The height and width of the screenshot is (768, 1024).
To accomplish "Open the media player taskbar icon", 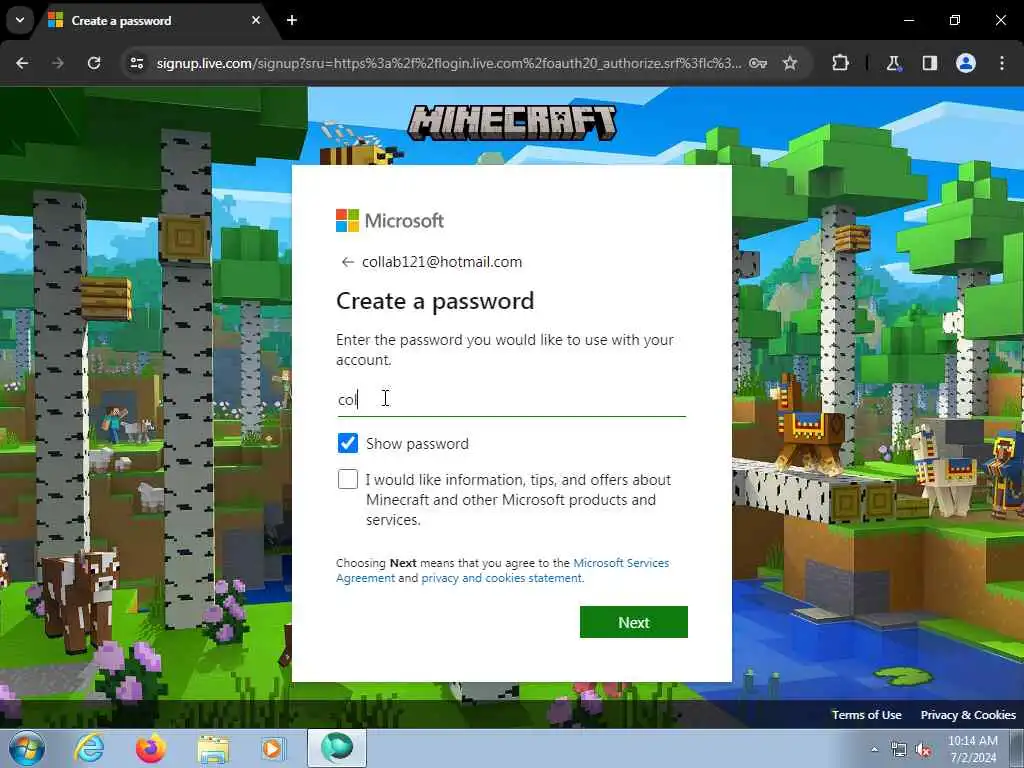I will click(273, 748).
